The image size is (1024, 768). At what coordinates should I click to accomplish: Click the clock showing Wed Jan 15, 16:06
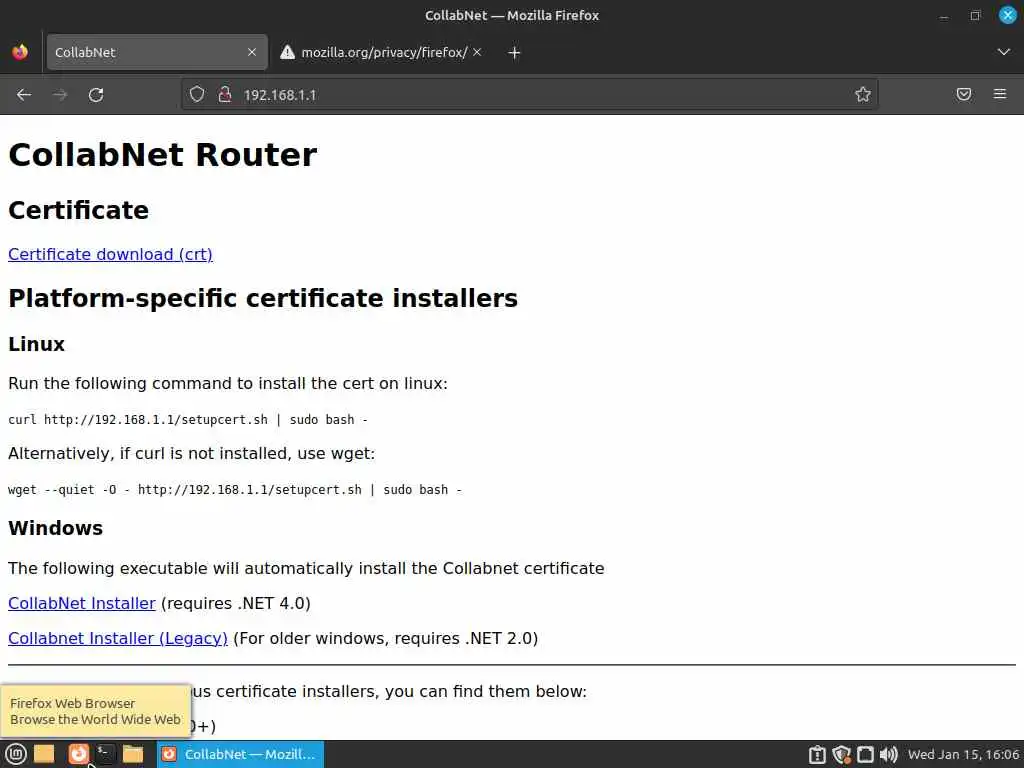963,754
